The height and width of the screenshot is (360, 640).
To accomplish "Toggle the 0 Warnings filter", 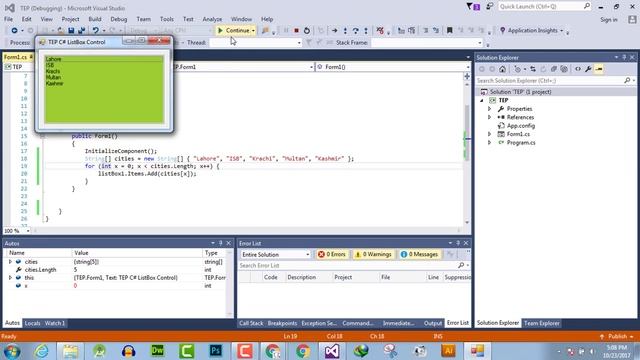I will 373,254.
